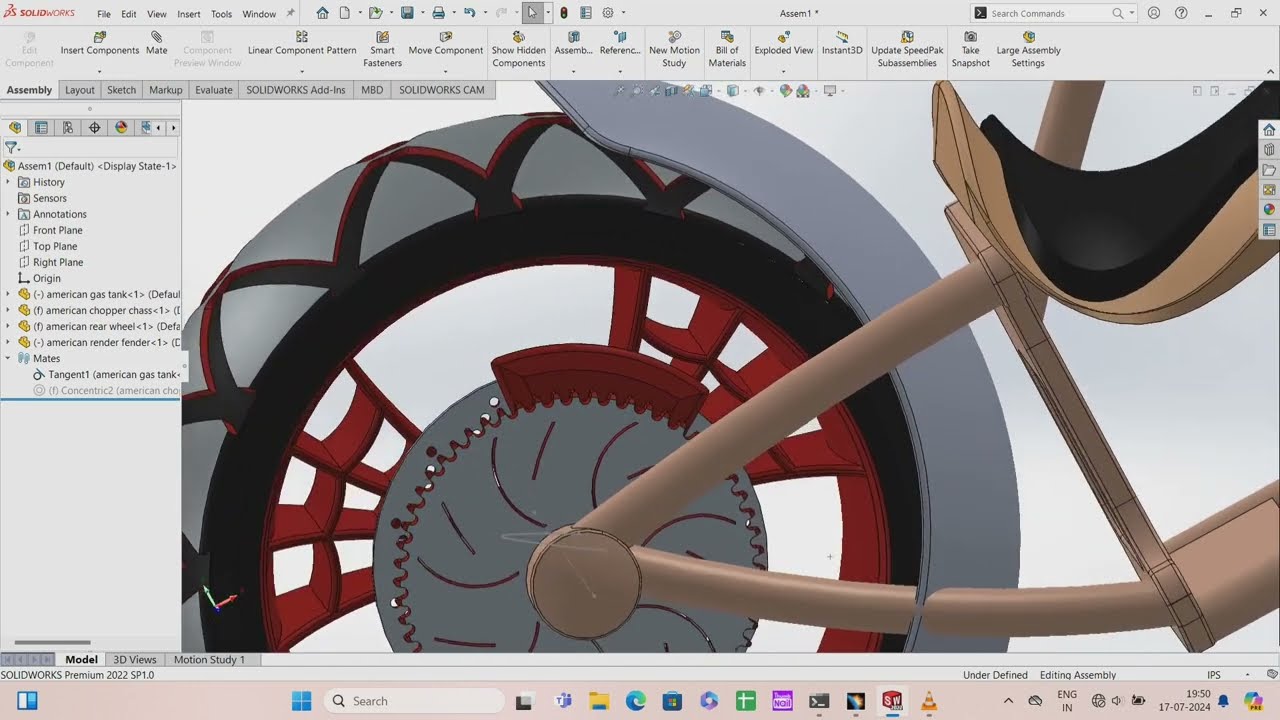Open the ConfigurationManager tab icon
The height and width of the screenshot is (720, 1280).
(68, 127)
